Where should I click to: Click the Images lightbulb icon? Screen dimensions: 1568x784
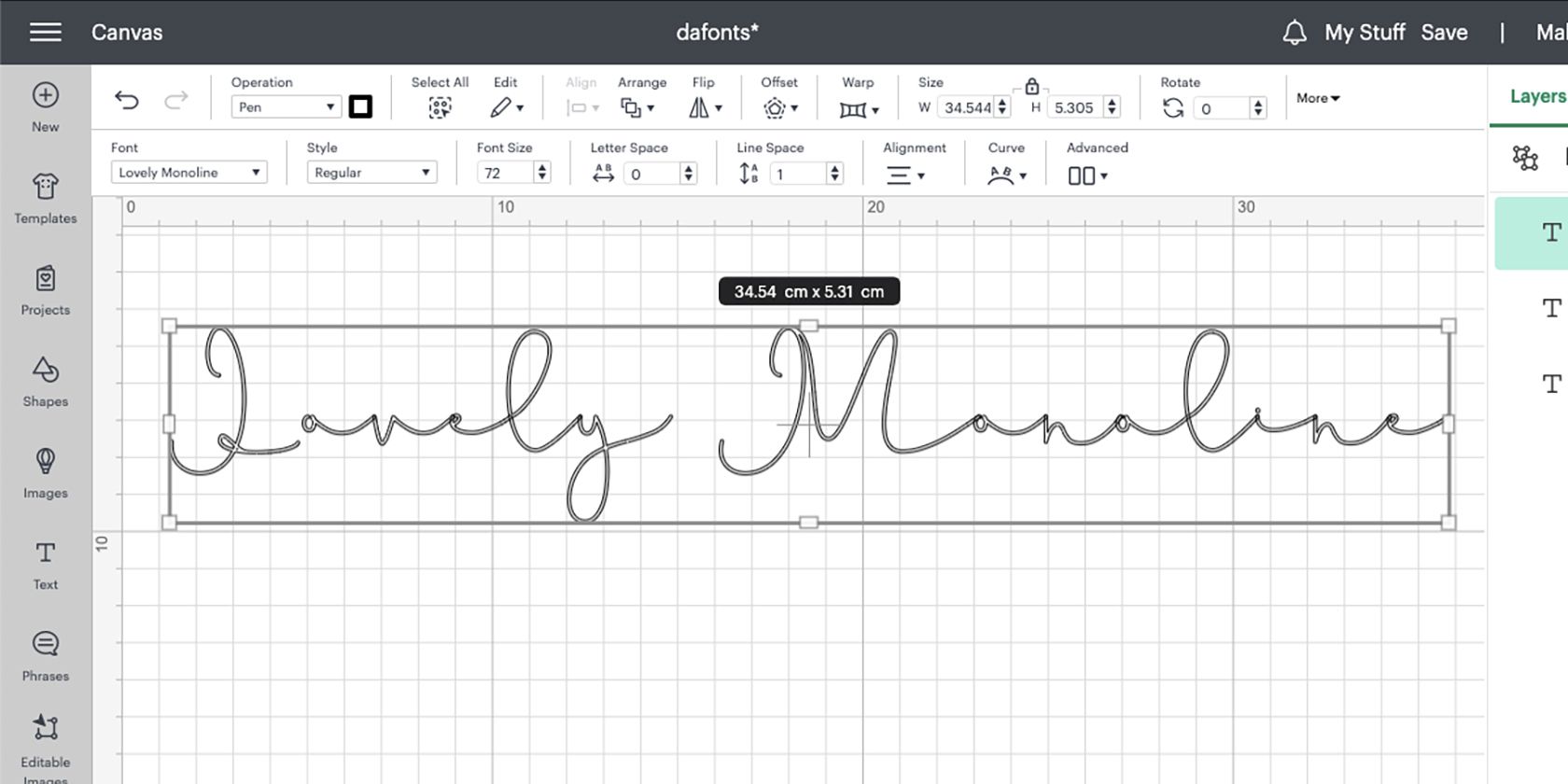tap(45, 461)
